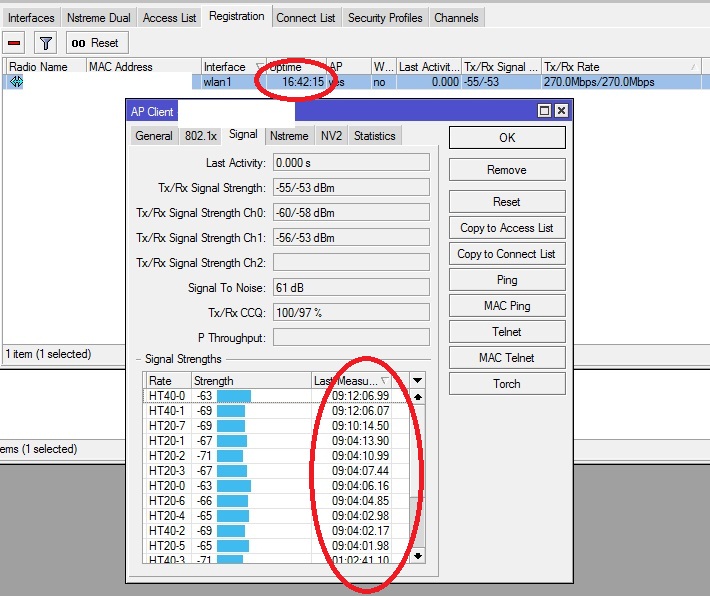710x596 pixels.
Task: Sort signal list by Strength column
Action: pyautogui.click(x=251, y=380)
